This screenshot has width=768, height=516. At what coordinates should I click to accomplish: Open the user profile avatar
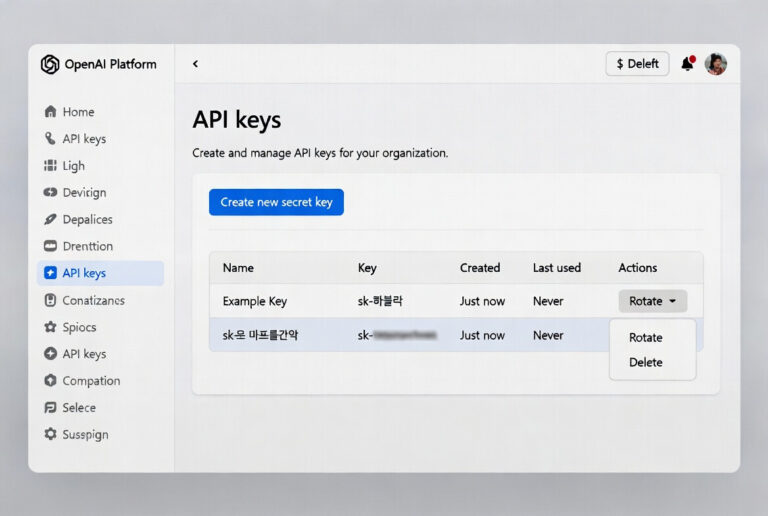point(716,64)
